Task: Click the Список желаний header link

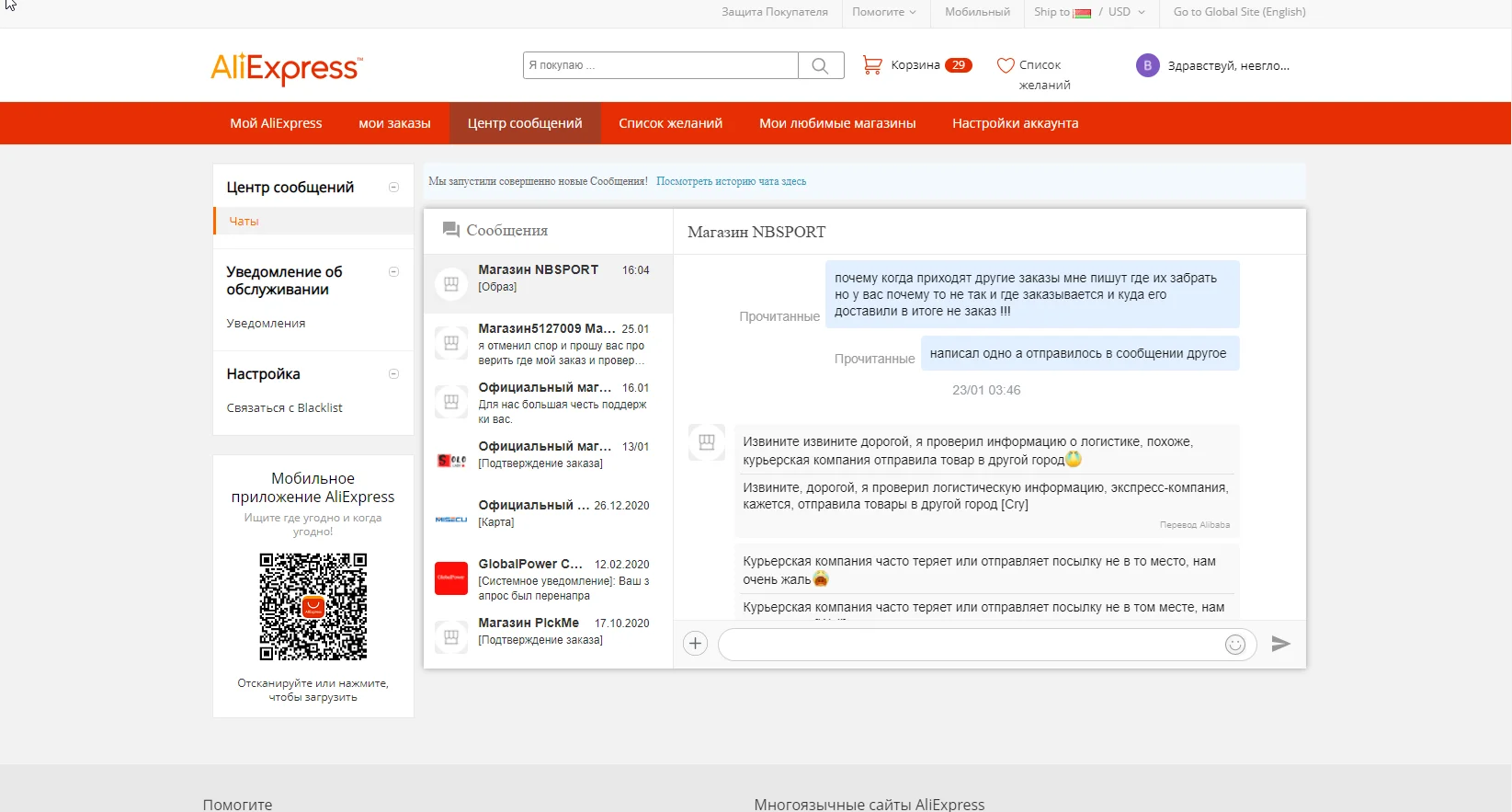Action: pyautogui.click(x=1044, y=74)
